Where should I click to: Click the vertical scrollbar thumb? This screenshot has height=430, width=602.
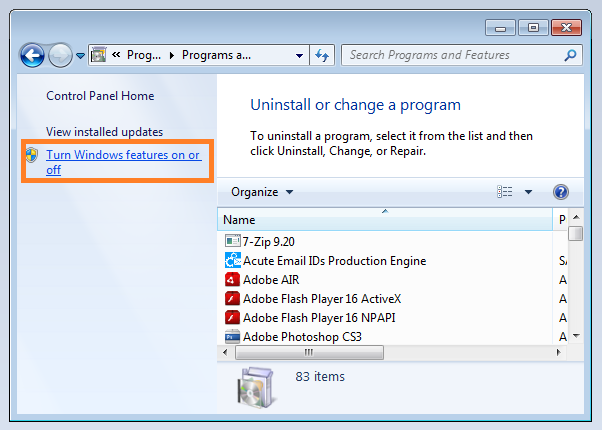576,233
